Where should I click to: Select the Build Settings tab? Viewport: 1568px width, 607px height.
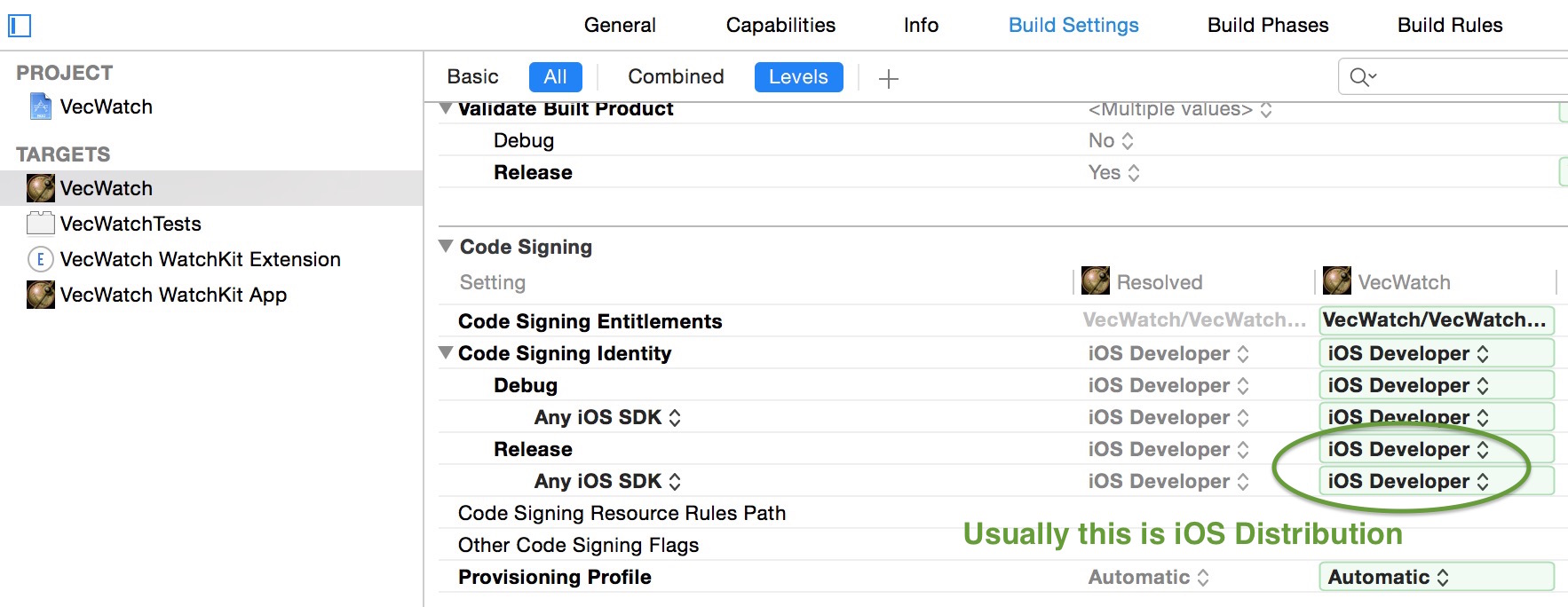point(1073,25)
